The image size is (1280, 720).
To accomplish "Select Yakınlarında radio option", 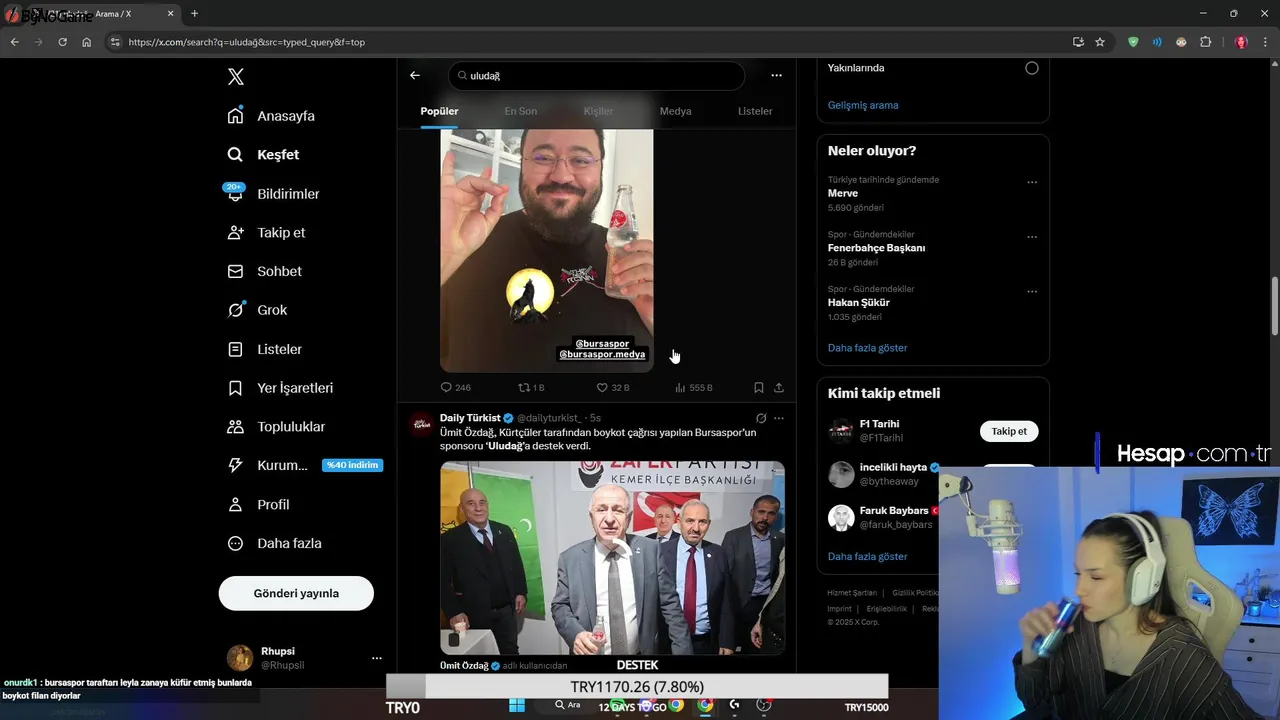I will 1032,68.
